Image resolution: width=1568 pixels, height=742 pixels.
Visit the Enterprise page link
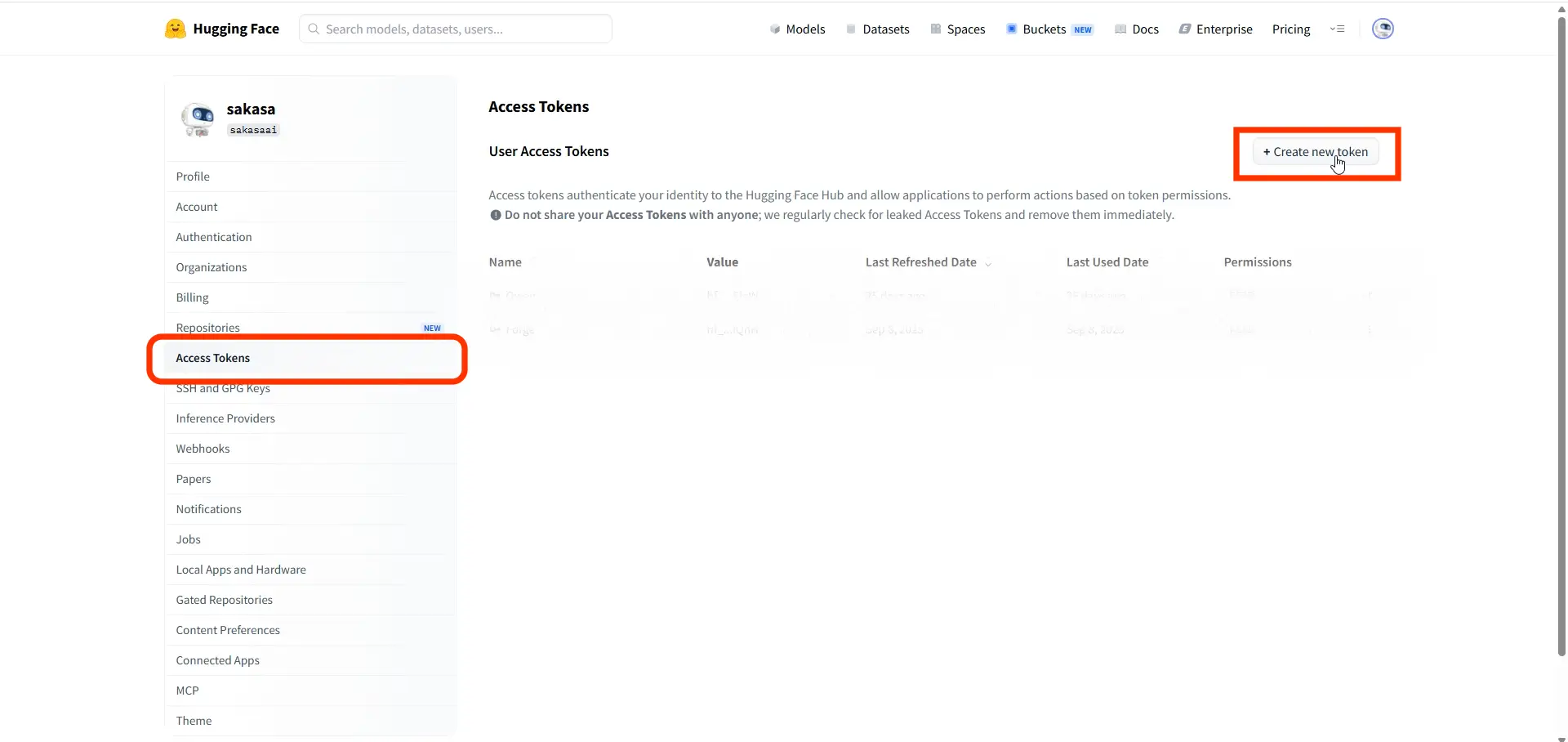pyautogui.click(x=1215, y=29)
